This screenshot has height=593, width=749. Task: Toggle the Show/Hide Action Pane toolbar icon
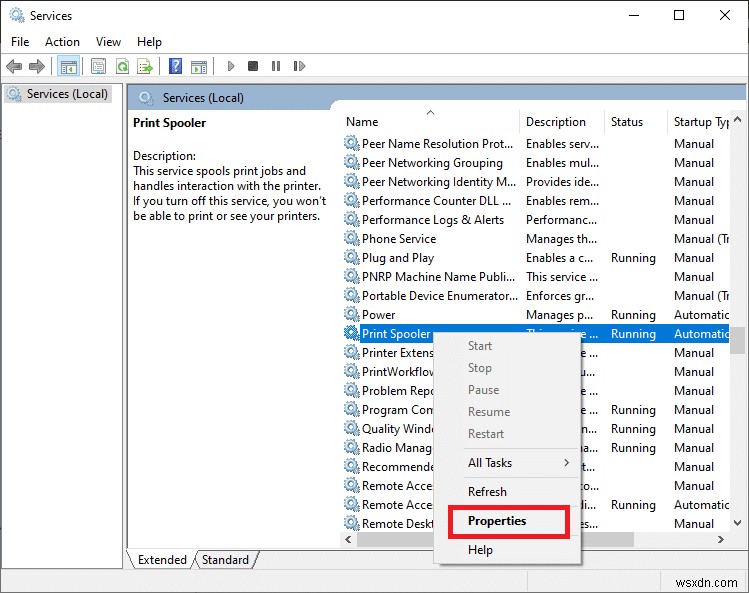[x=199, y=67]
